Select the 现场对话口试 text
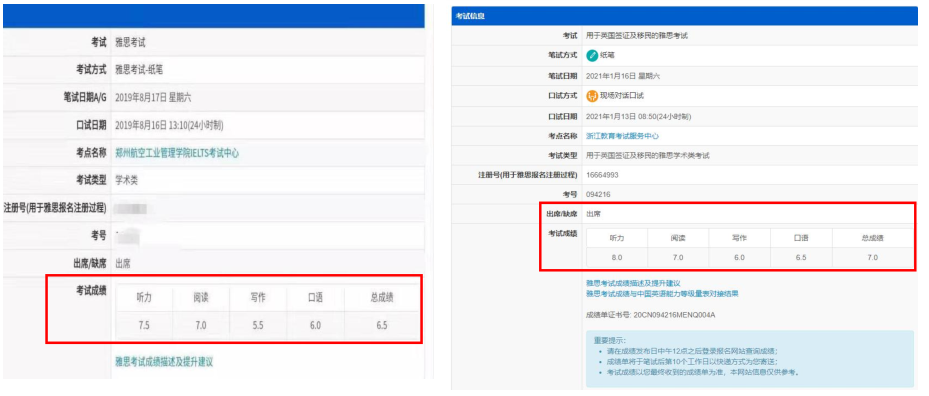 click(623, 96)
